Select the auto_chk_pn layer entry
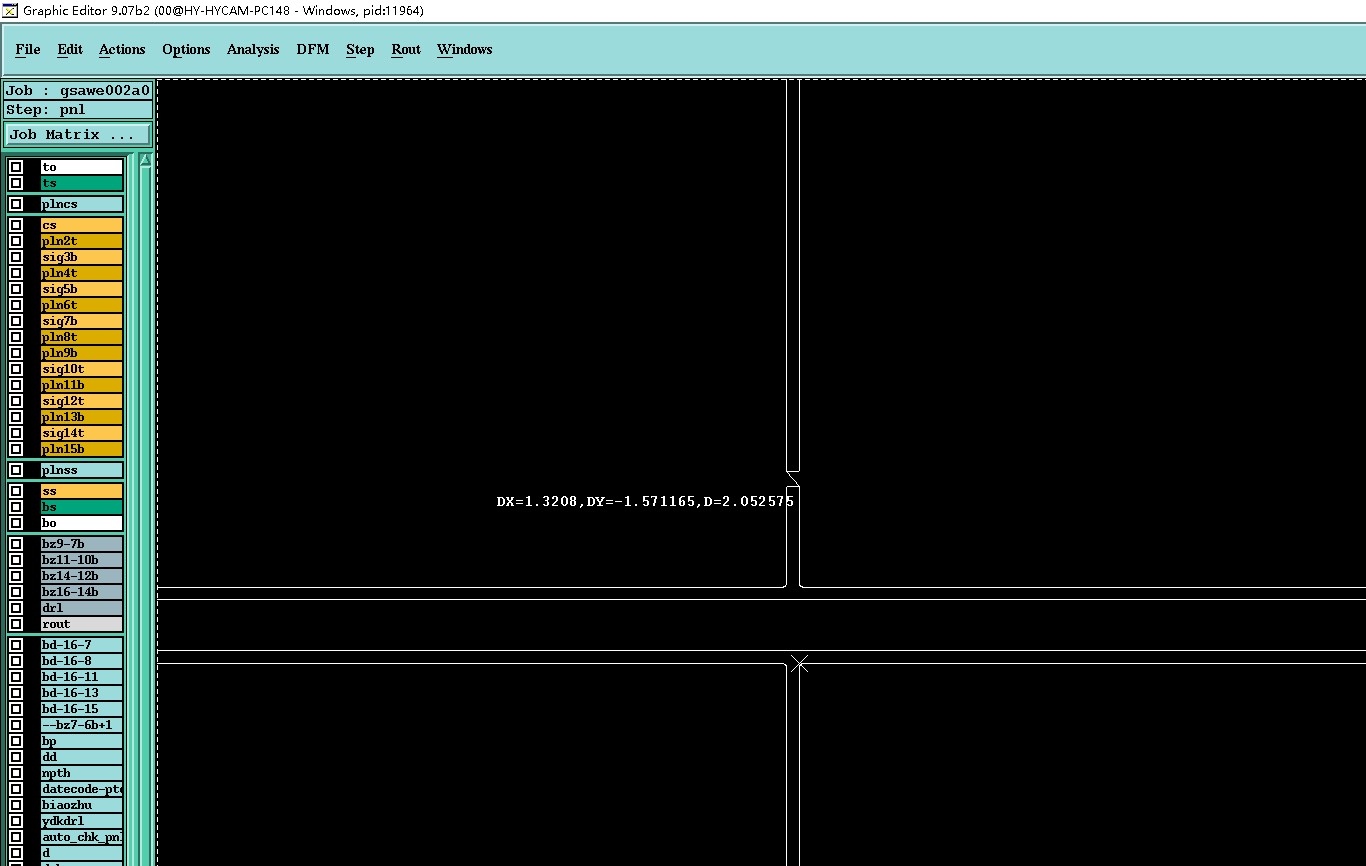Viewport: 1366px width, 866px height. [x=82, y=837]
